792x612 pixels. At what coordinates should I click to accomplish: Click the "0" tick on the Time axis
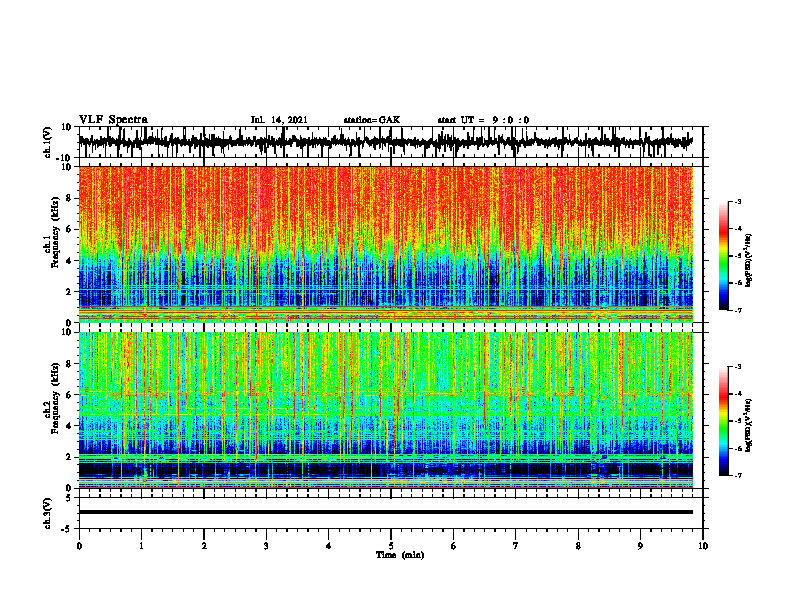point(79,546)
